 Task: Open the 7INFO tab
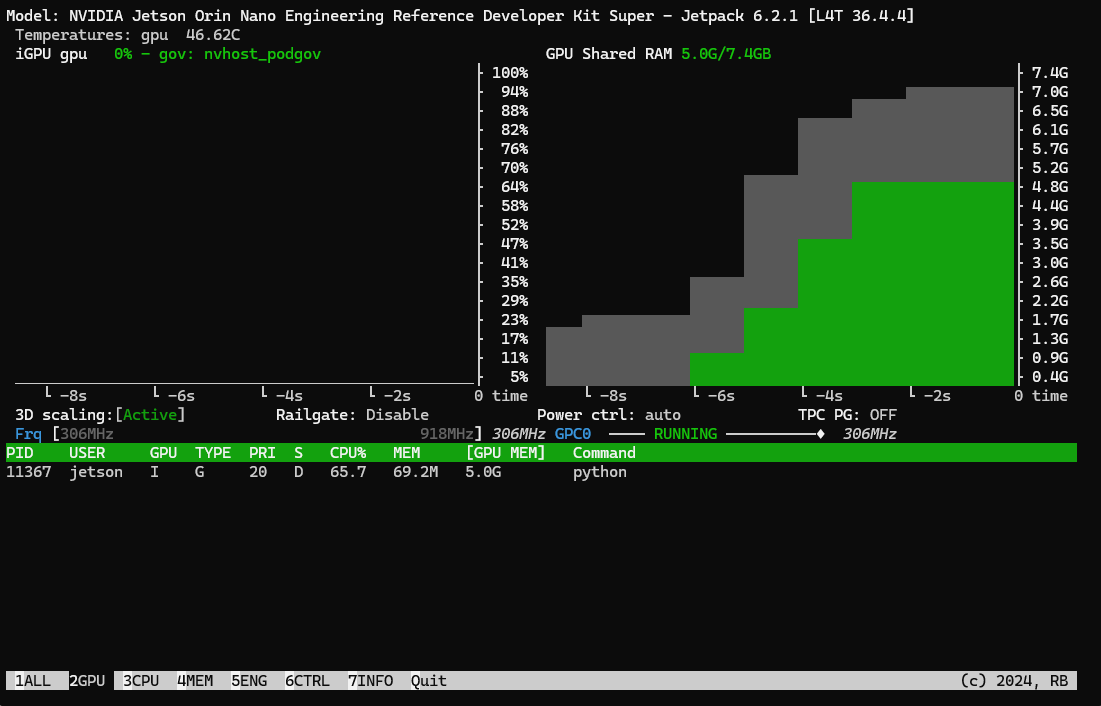(370, 681)
